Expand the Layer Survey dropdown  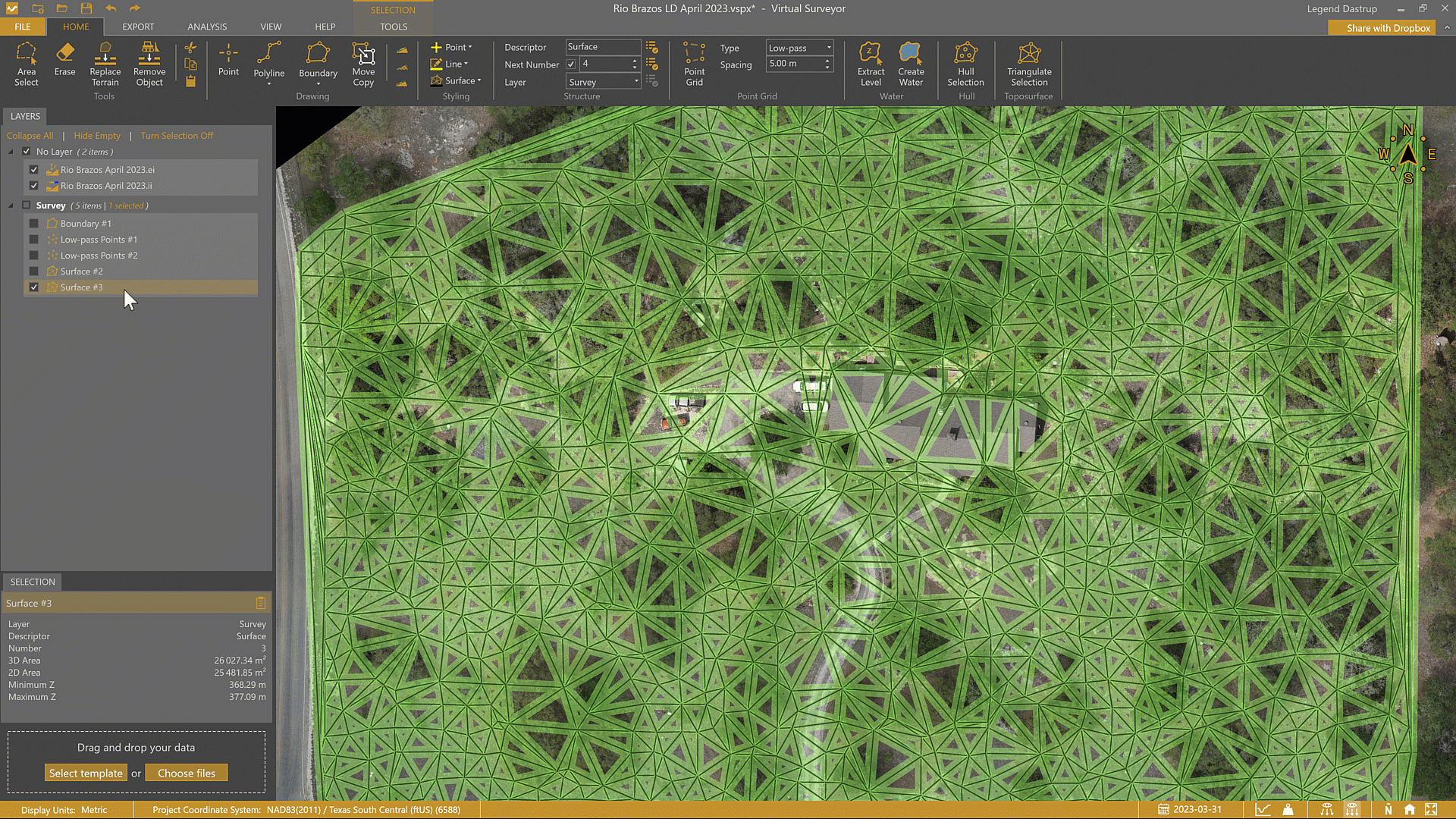point(604,82)
